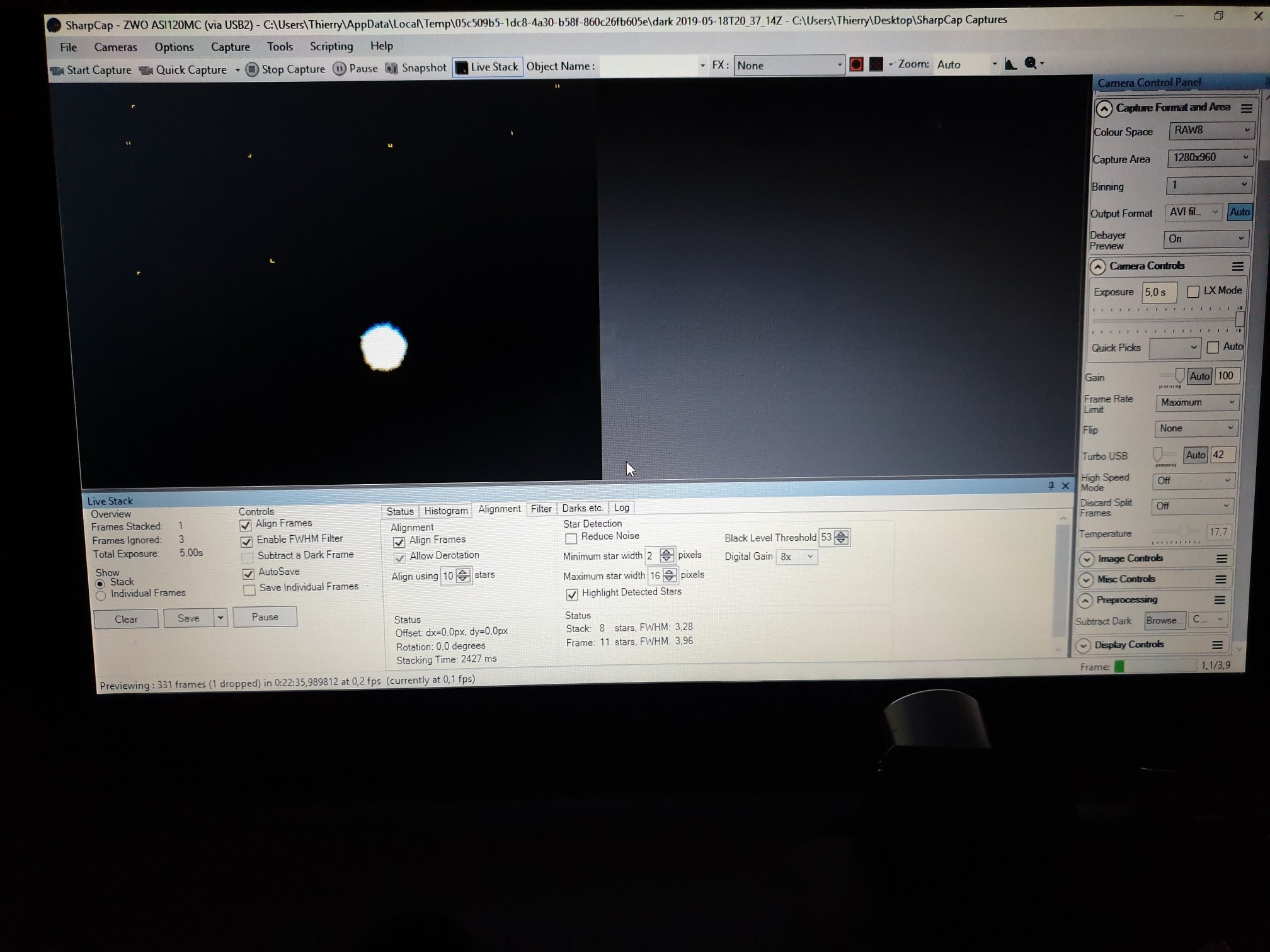Pin the Live Stack panel
1270x952 pixels.
pyautogui.click(x=1051, y=485)
